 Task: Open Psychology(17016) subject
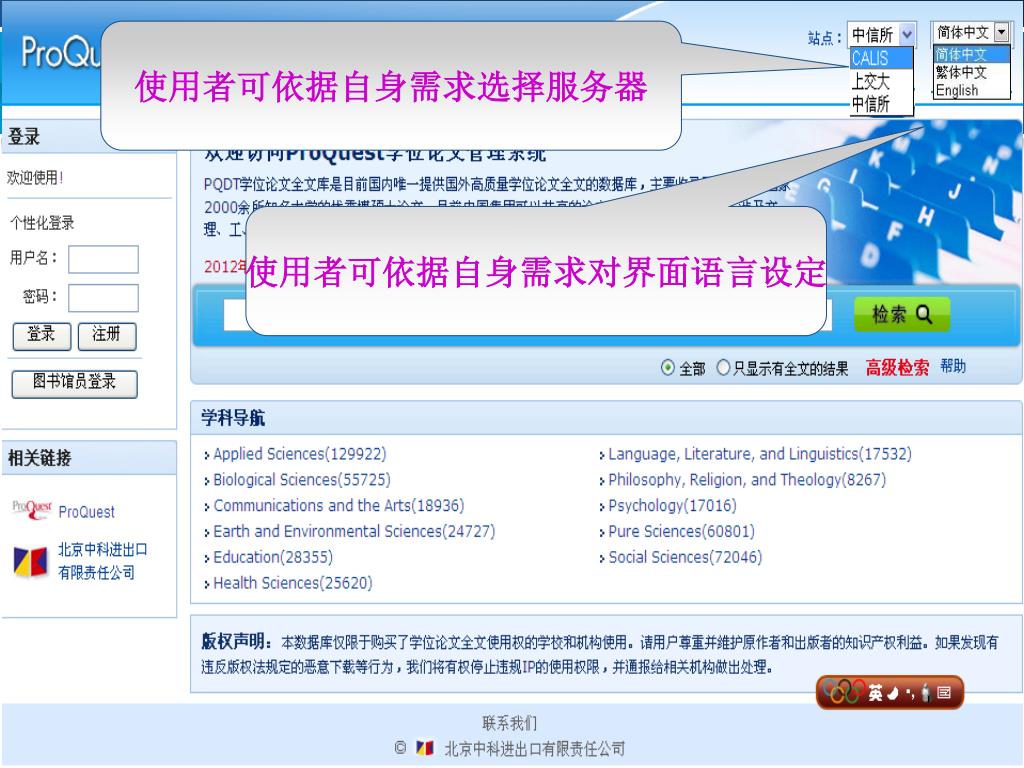(672, 505)
